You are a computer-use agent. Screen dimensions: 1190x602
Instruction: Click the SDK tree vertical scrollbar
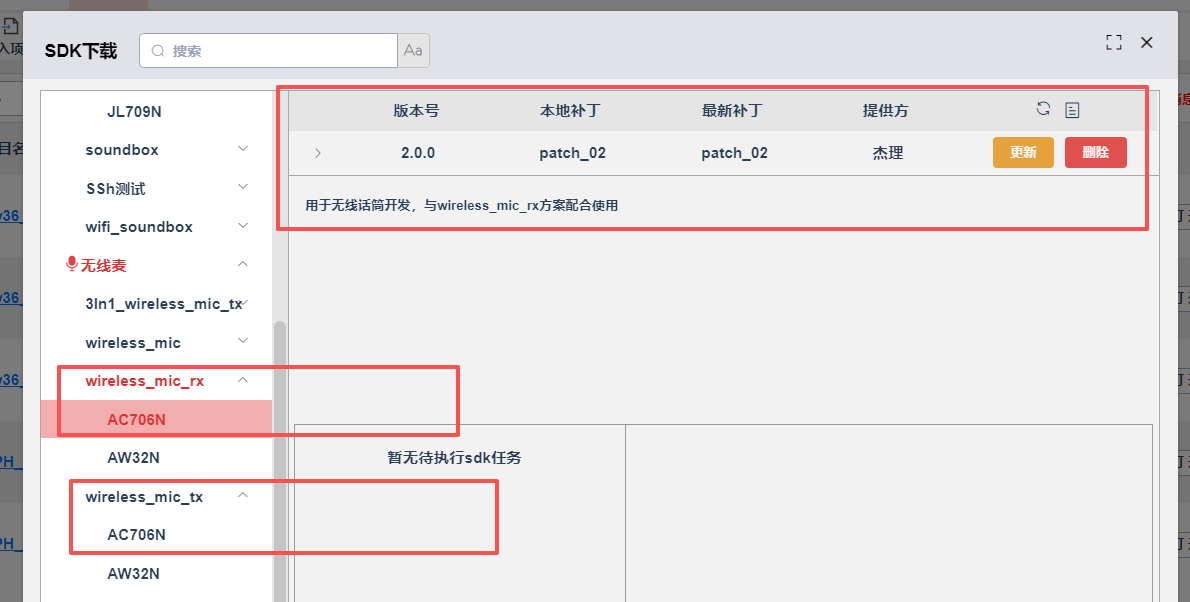pyautogui.click(x=280, y=462)
